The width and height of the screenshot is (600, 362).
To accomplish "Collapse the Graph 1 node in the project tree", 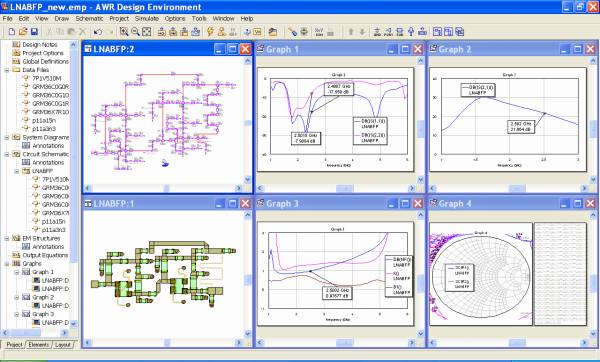I will [x=16, y=272].
